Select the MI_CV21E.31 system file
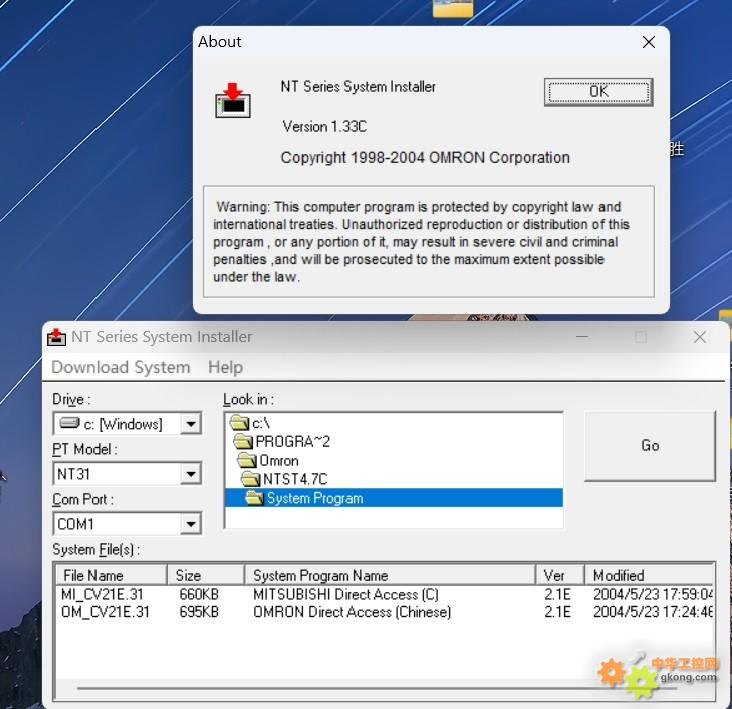 (102, 594)
